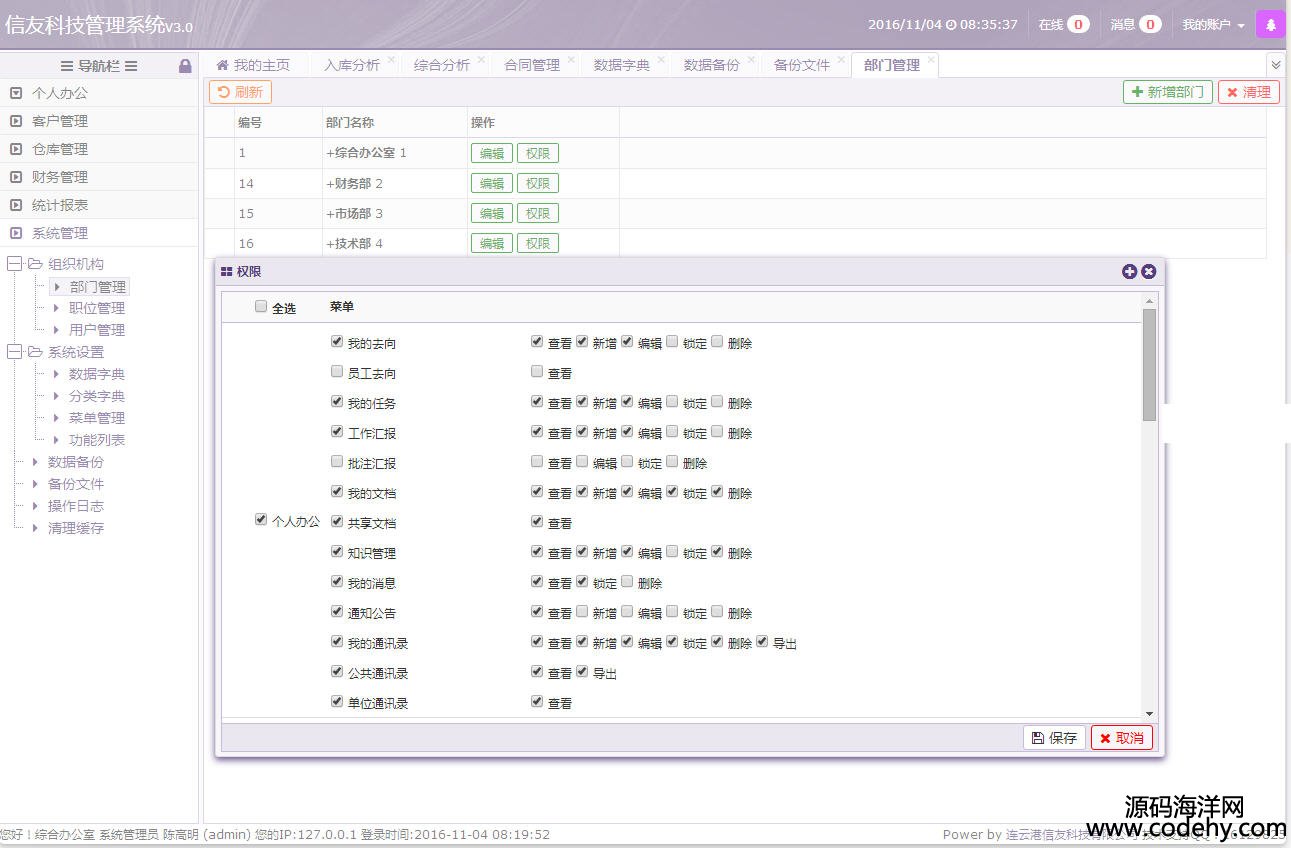Toggle the 全选 checkbox
This screenshot has width=1291, height=848.
pyautogui.click(x=261, y=307)
